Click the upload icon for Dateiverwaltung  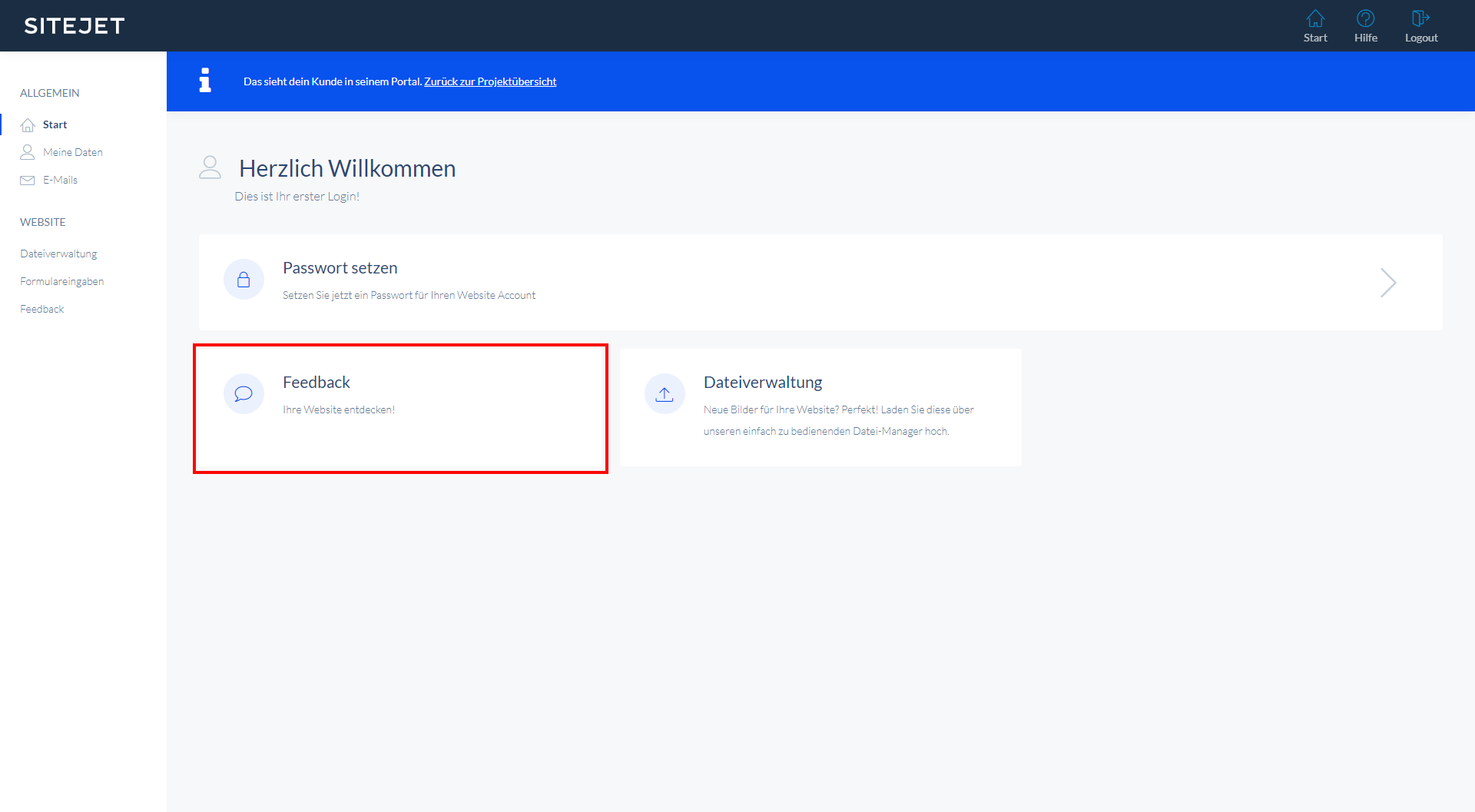point(665,394)
